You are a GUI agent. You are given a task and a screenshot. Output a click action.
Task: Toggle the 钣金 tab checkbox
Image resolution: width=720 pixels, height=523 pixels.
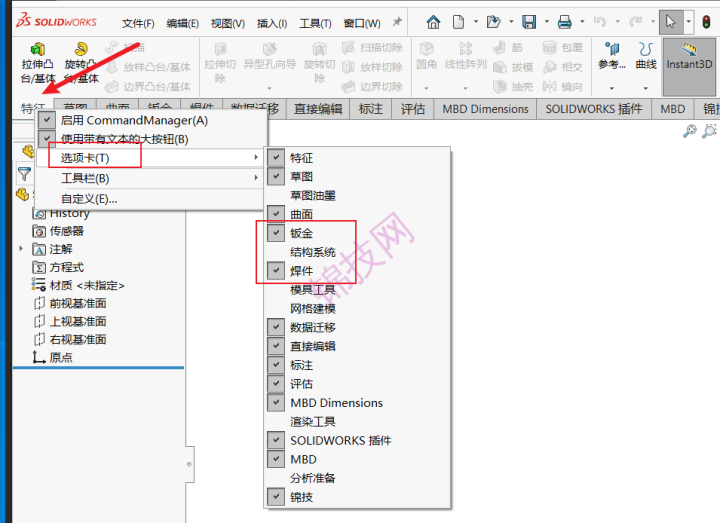click(x=276, y=233)
